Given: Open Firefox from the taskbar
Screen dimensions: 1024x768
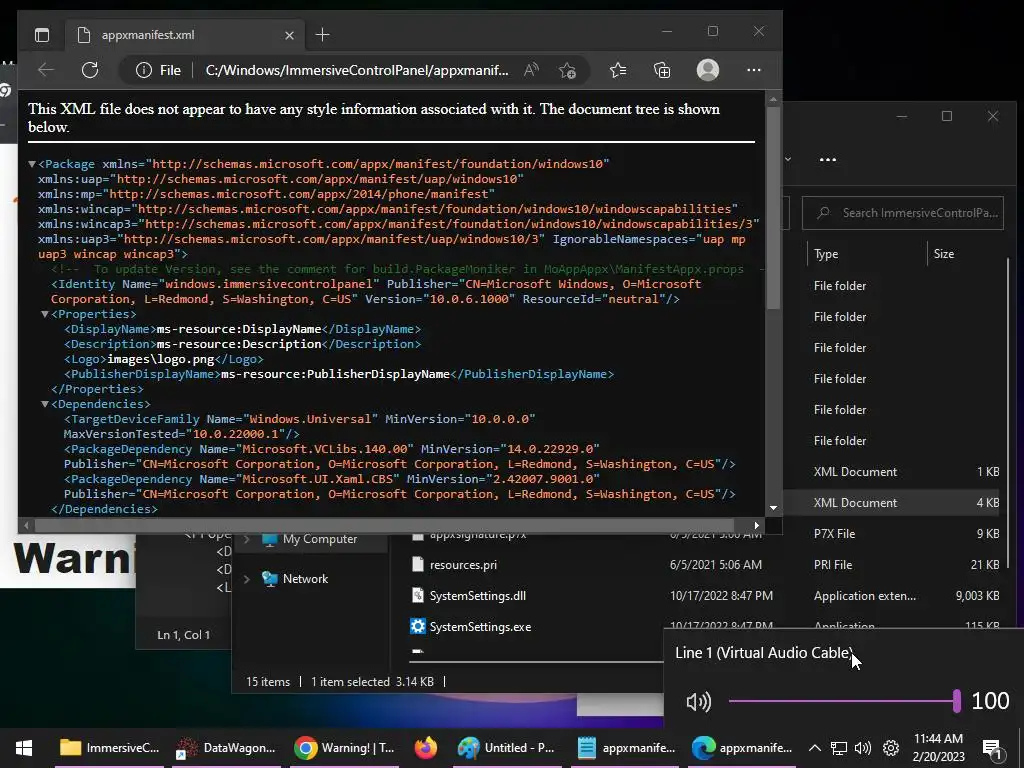Looking at the screenshot, I should [x=426, y=748].
